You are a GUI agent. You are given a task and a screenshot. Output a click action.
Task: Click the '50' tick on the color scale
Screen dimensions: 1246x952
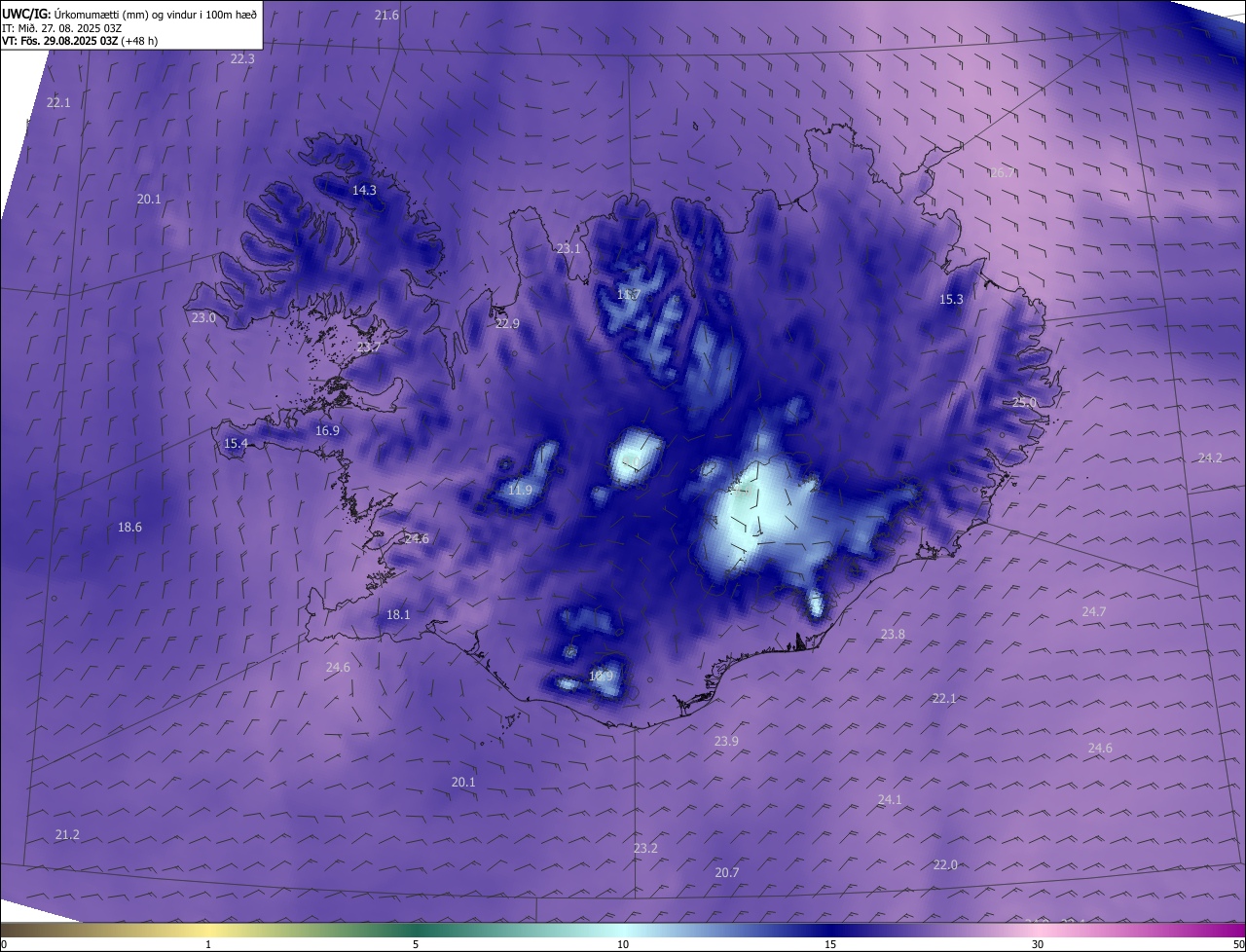coord(1239,945)
